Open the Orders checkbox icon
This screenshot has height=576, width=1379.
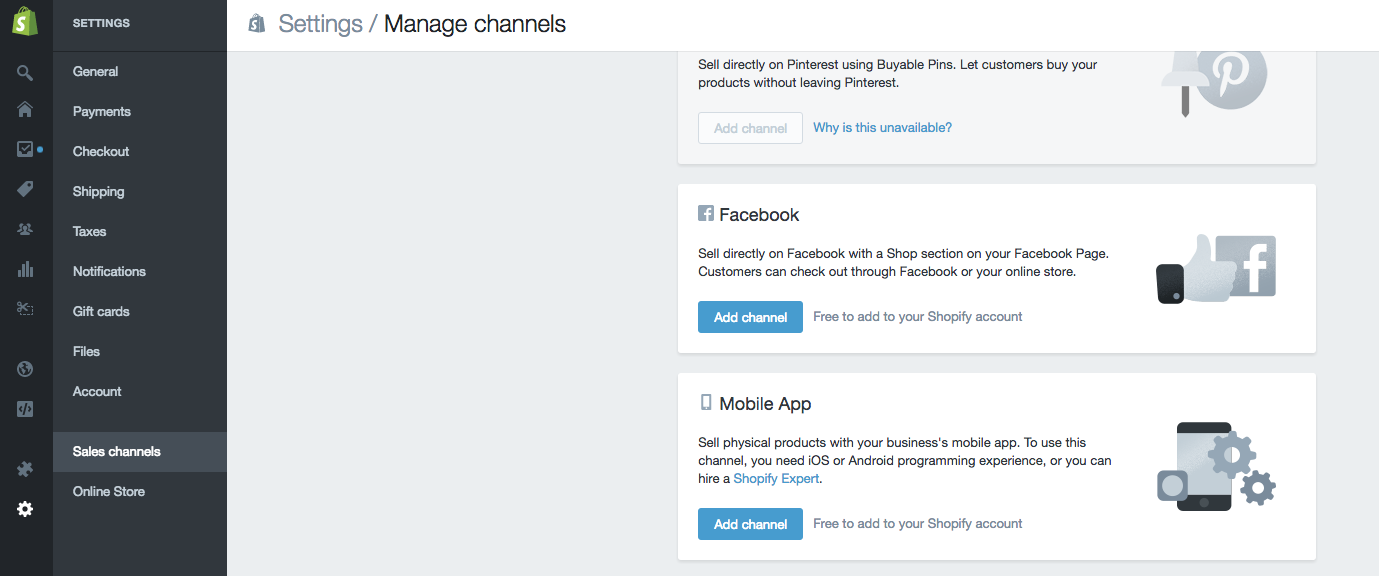25,149
